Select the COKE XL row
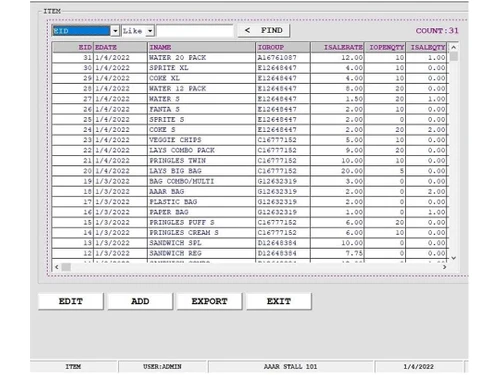 tap(249, 78)
